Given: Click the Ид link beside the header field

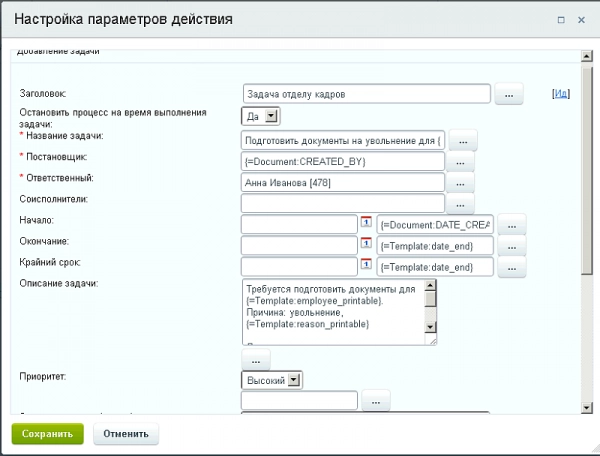Looking at the screenshot, I should pyautogui.click(x=560, y=94).
